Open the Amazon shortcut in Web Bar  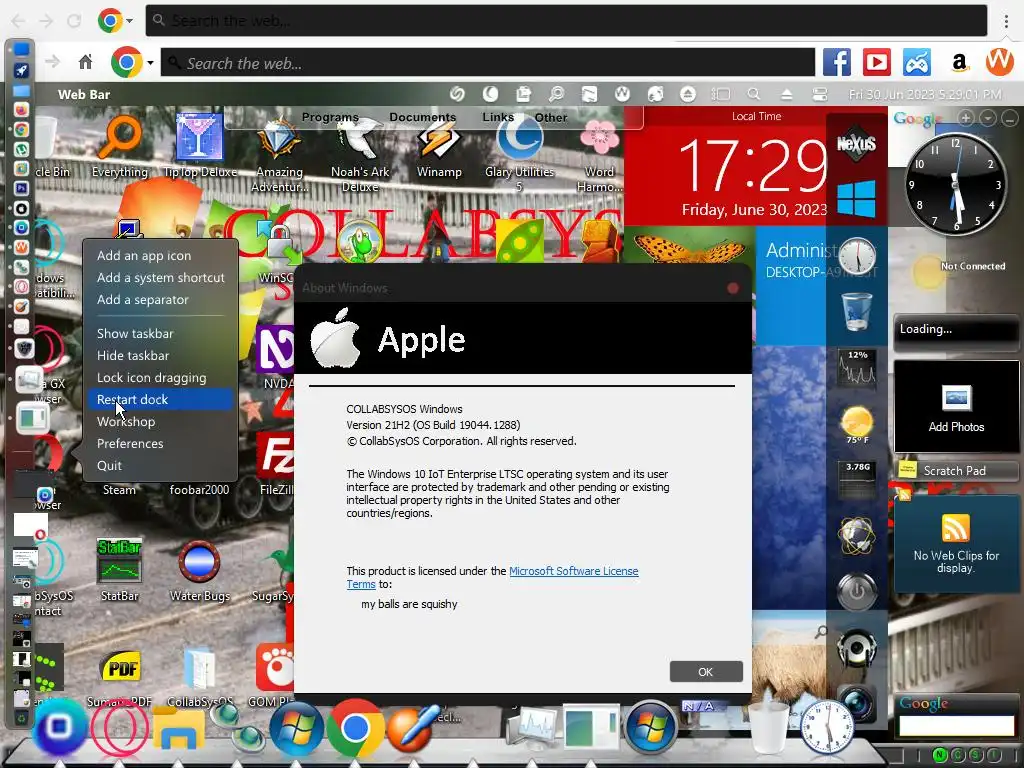click(959, 63)
